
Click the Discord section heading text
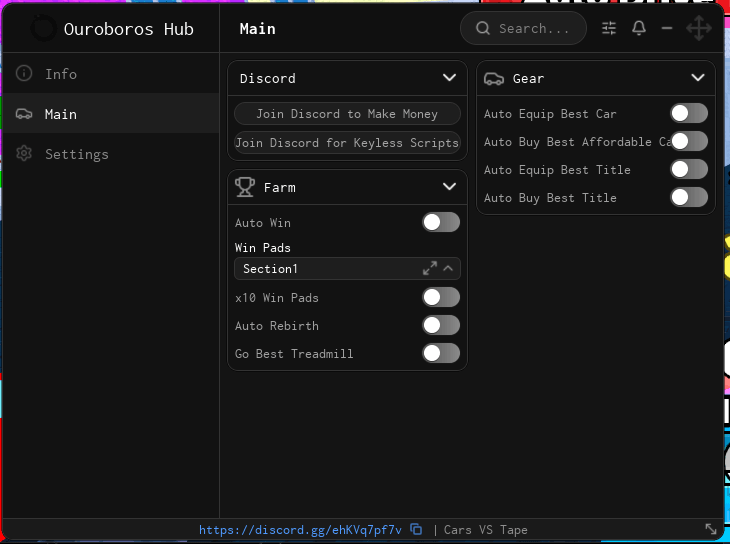(268, 78)
